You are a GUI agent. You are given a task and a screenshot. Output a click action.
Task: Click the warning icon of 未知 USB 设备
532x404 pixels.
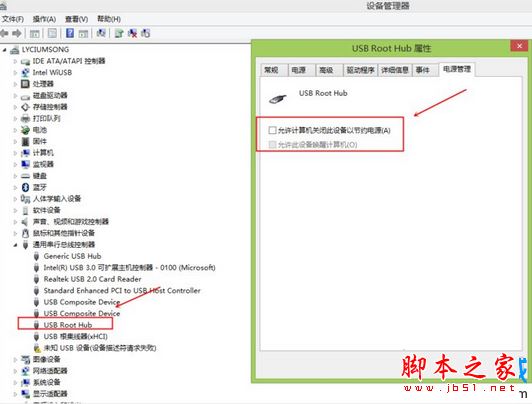point(37,348)
